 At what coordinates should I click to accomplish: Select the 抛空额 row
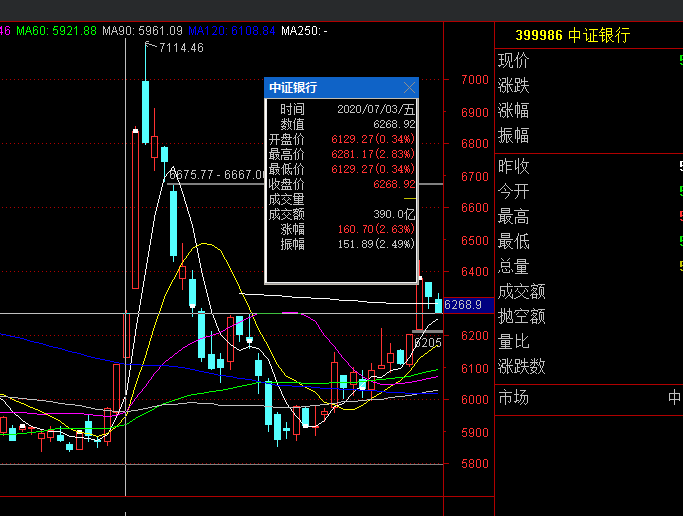click(x=522, y=317)
